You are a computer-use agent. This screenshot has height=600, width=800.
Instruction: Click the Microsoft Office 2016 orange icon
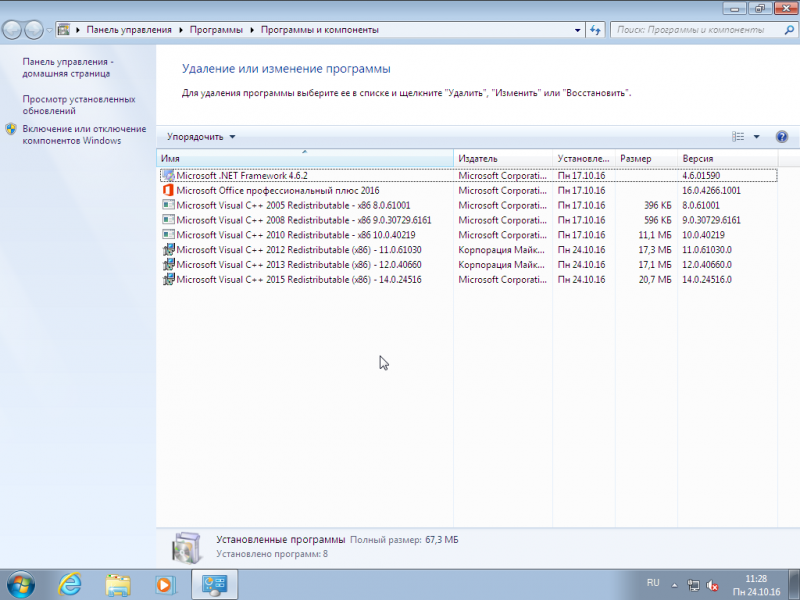coord(168,190)
